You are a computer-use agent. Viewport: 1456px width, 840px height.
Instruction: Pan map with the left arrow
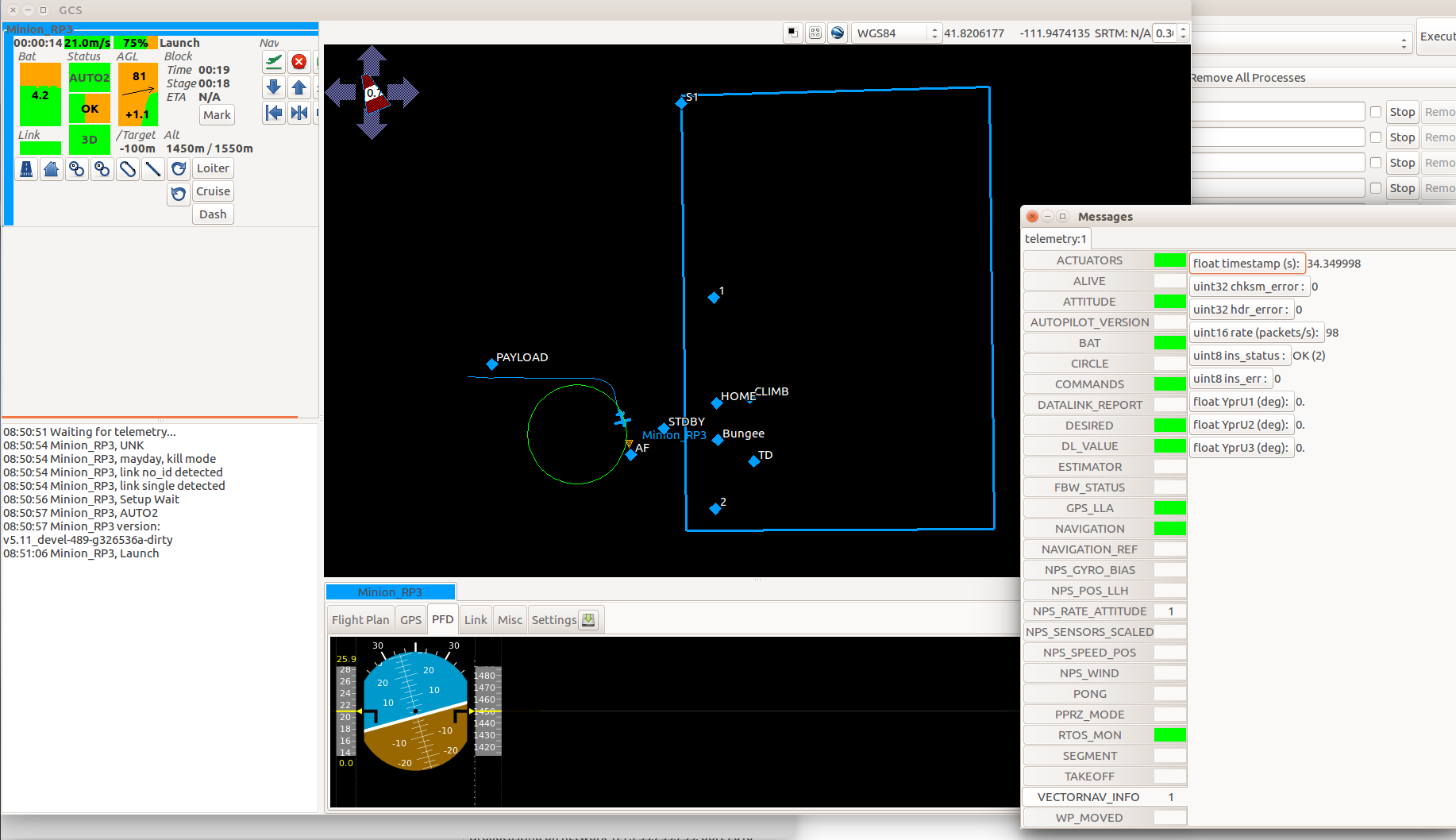(340, 93)
